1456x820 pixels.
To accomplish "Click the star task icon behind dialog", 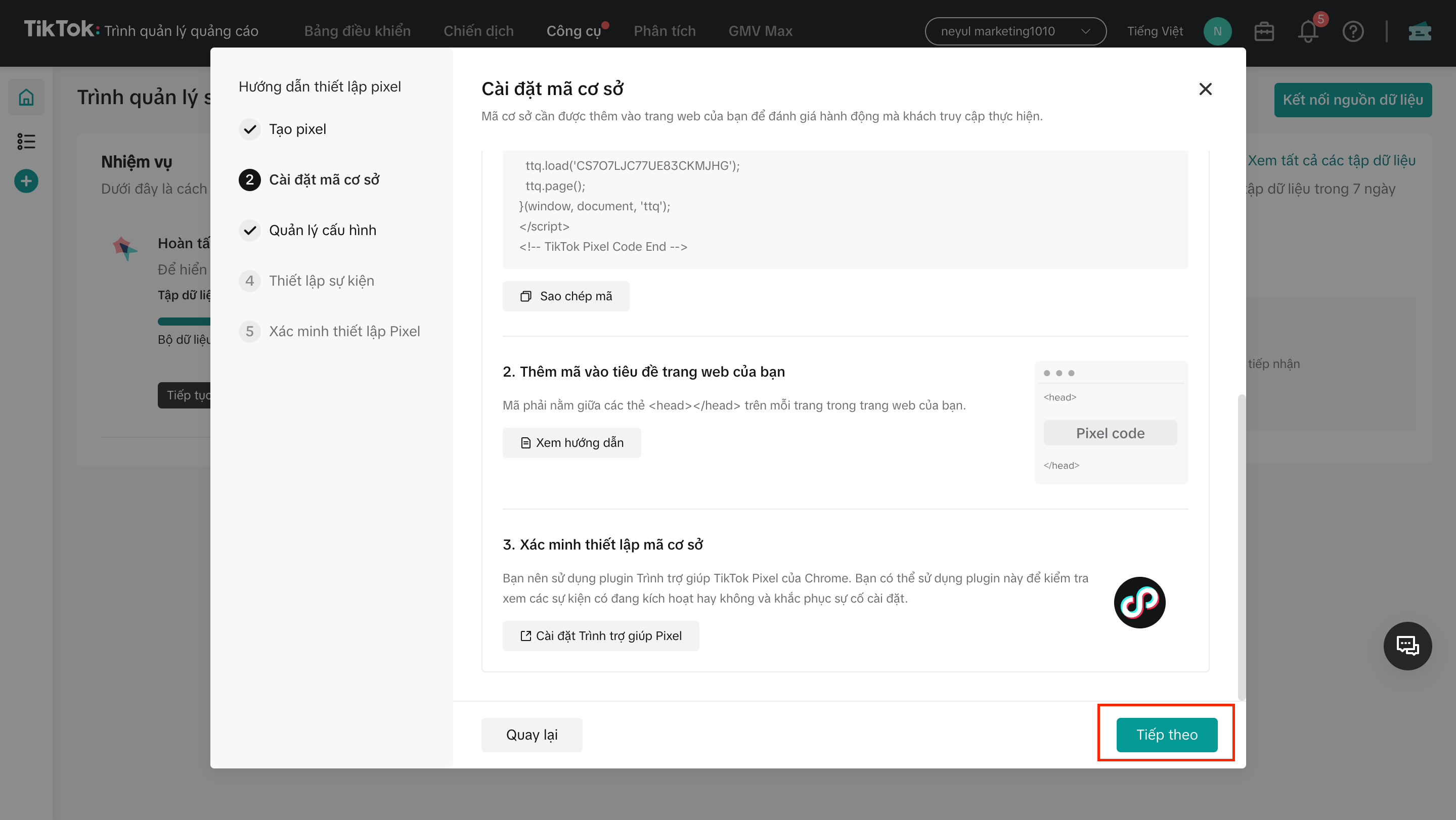I will click(125, 249).
